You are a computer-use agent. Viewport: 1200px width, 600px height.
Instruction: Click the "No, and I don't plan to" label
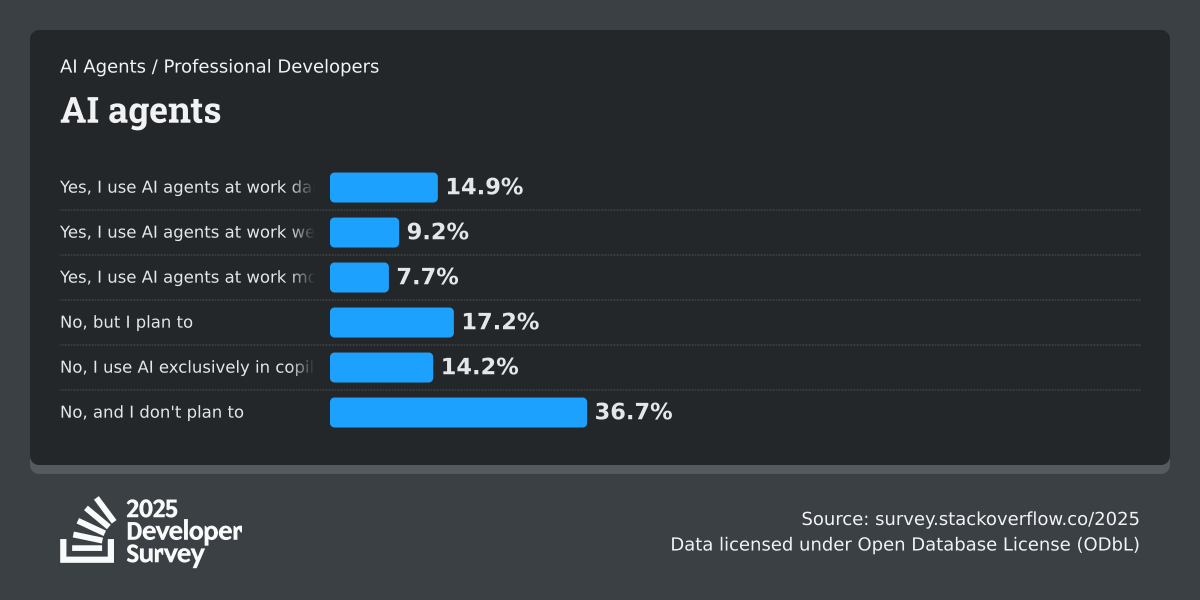point(152,412)
